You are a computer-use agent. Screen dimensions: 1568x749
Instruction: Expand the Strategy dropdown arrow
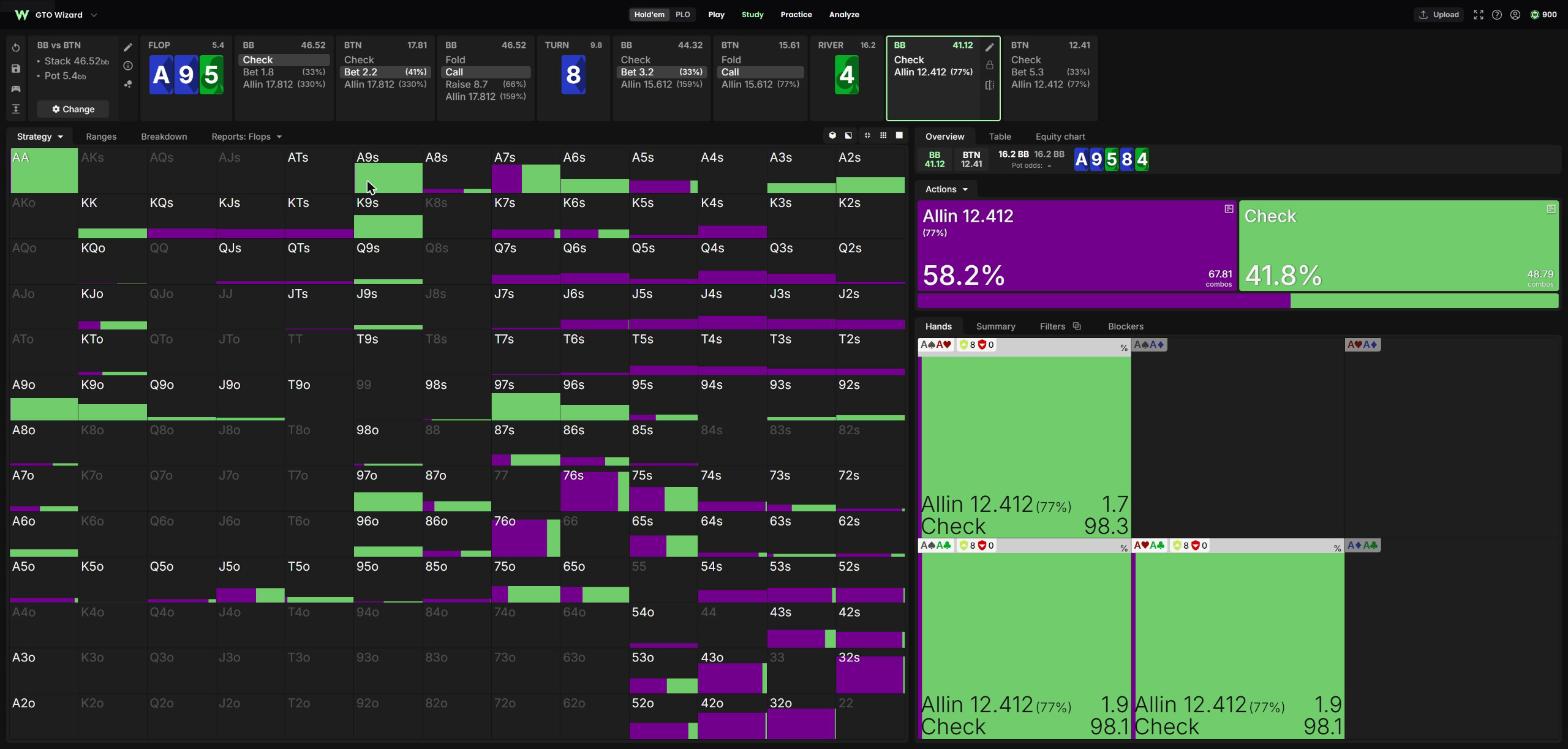(x=60, y=137)
